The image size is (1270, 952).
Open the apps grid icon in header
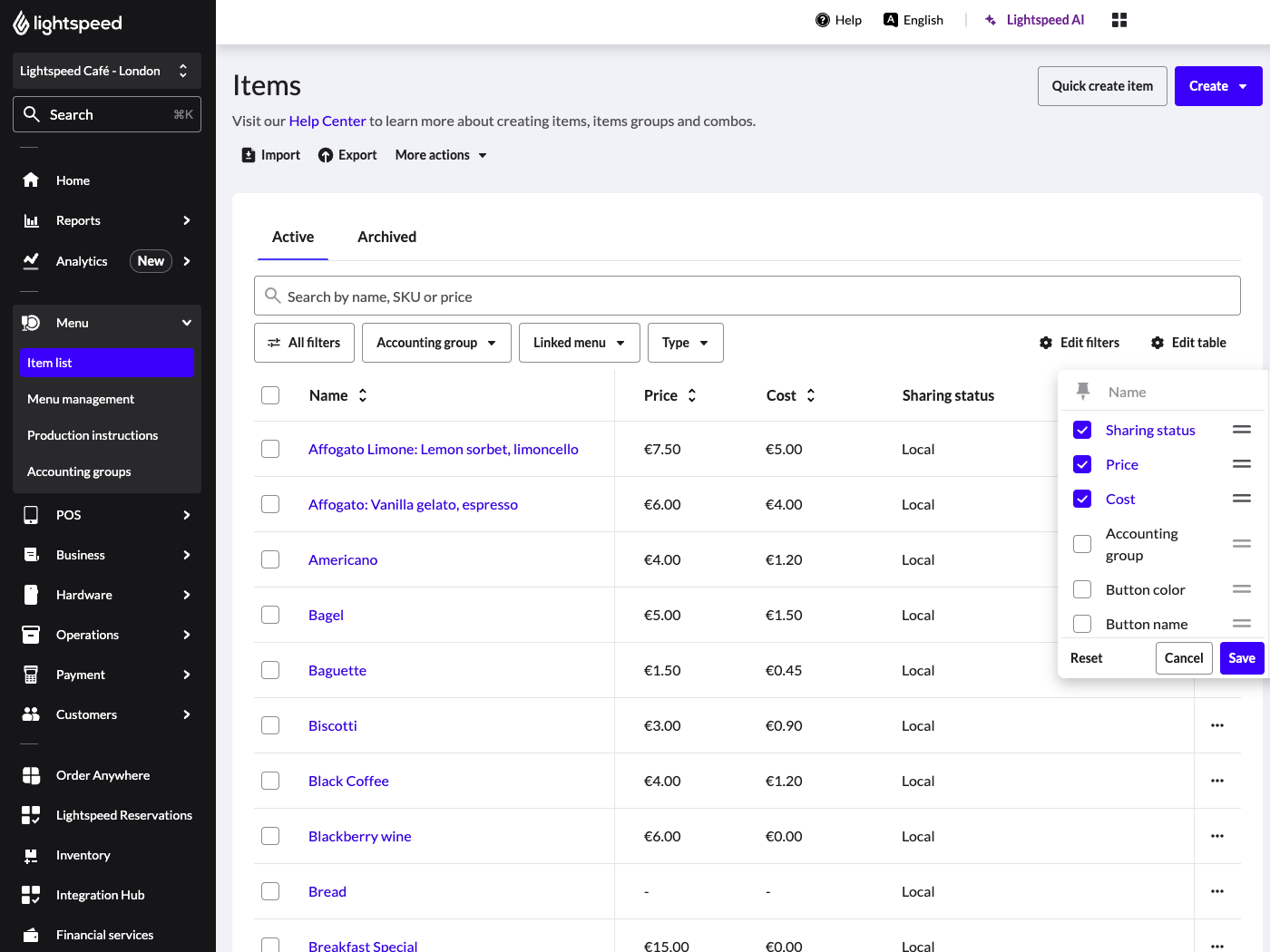click(1119, 20)
